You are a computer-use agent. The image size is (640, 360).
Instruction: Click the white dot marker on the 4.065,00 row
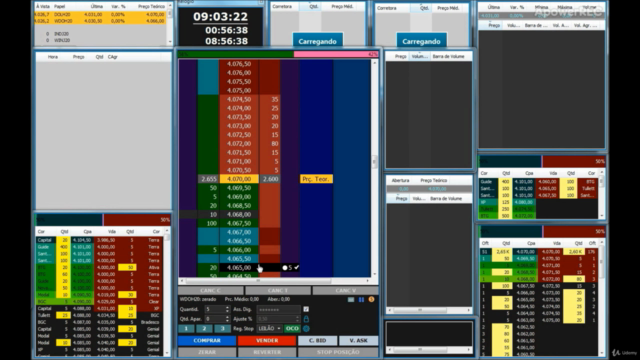coord(284,268)
